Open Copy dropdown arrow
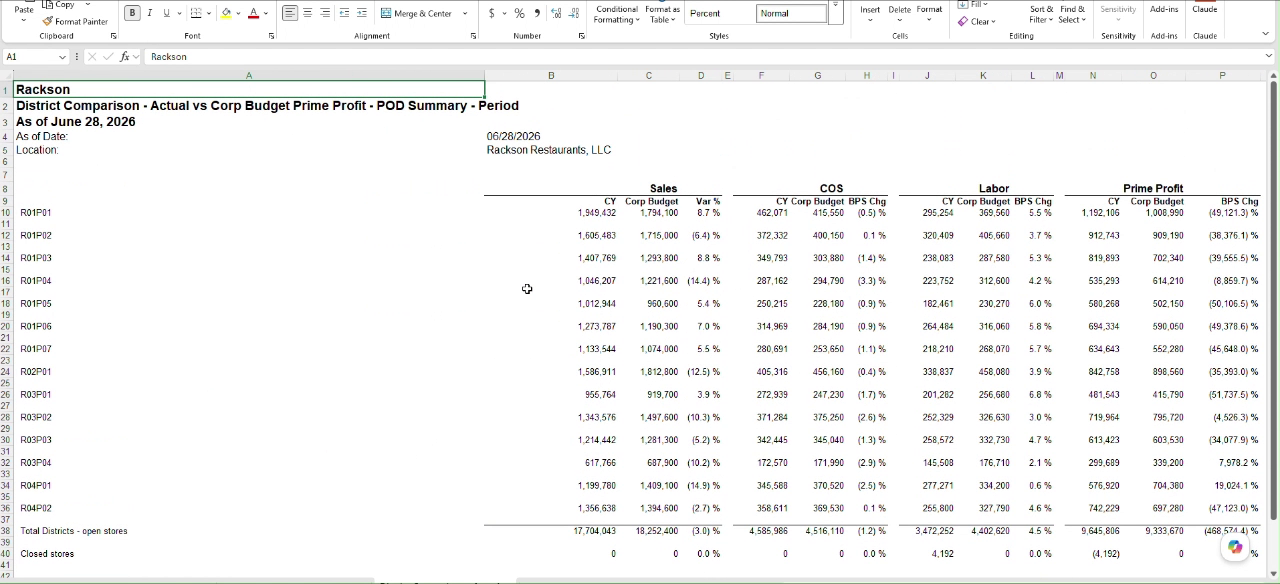1280x584 pixels. 88,5
